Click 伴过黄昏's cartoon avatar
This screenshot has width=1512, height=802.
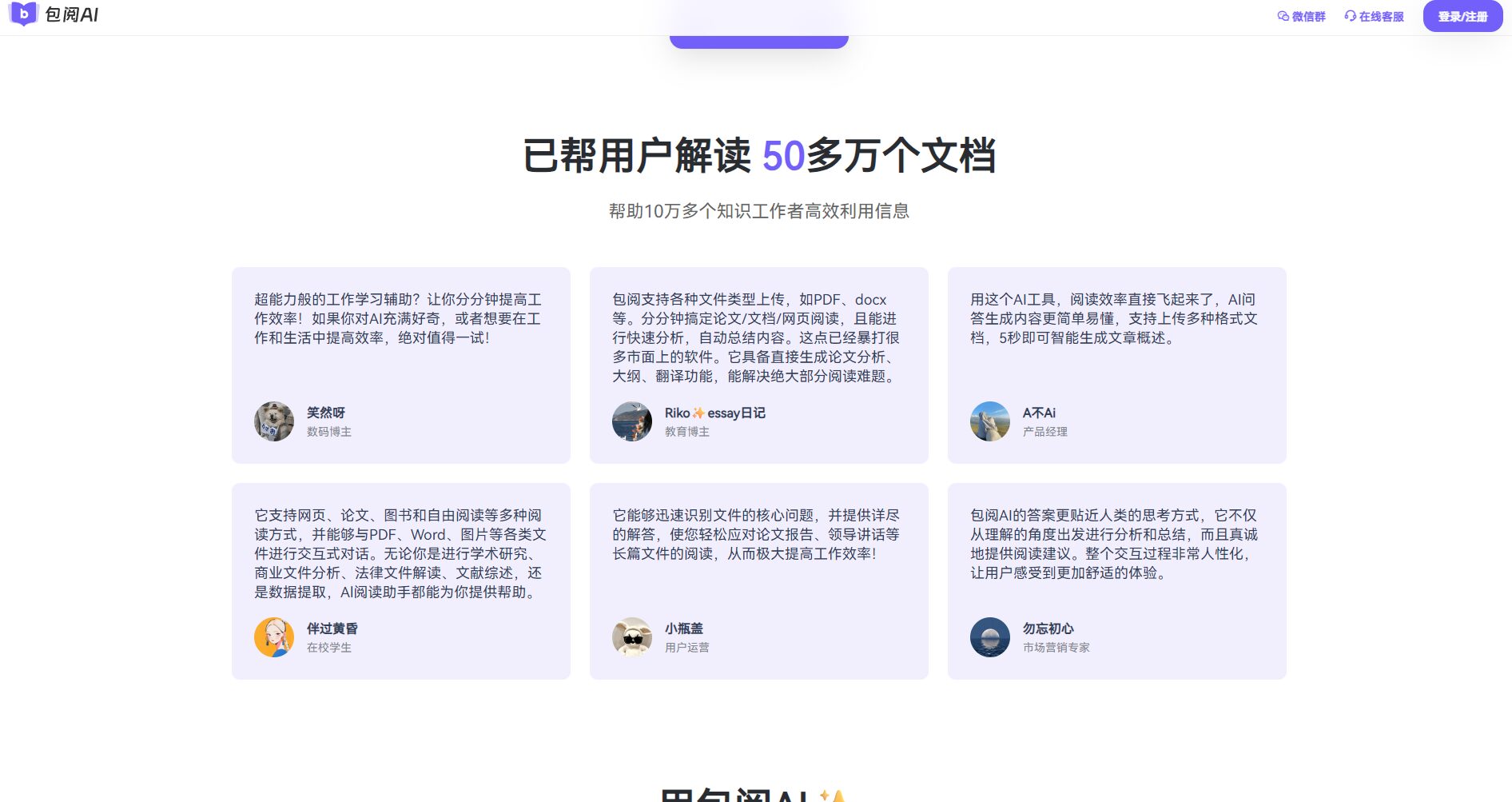[274, 637]
